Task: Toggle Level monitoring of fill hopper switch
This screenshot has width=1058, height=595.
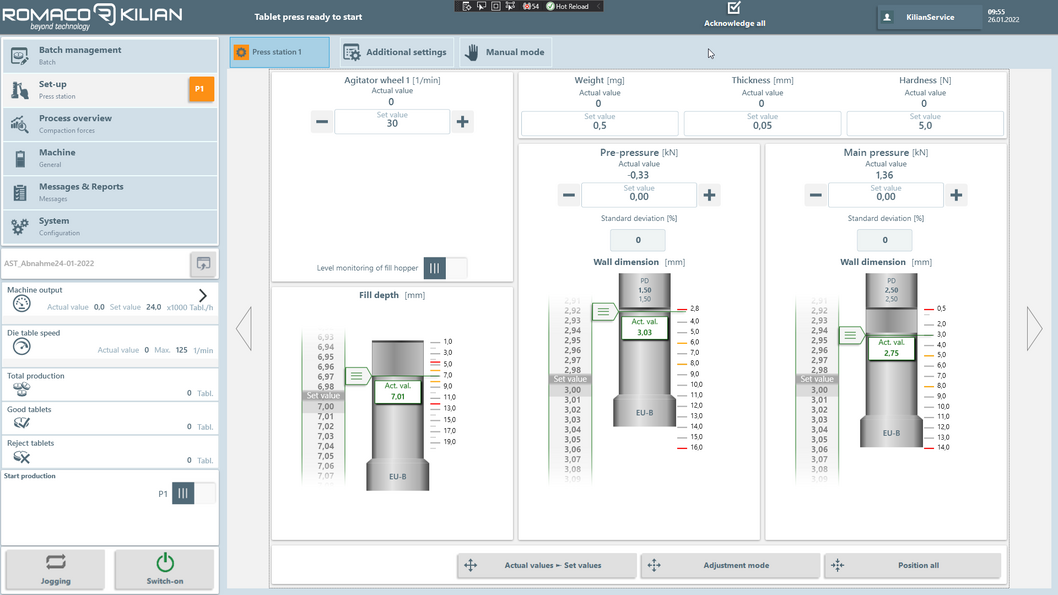Action: tap(445, 268)
